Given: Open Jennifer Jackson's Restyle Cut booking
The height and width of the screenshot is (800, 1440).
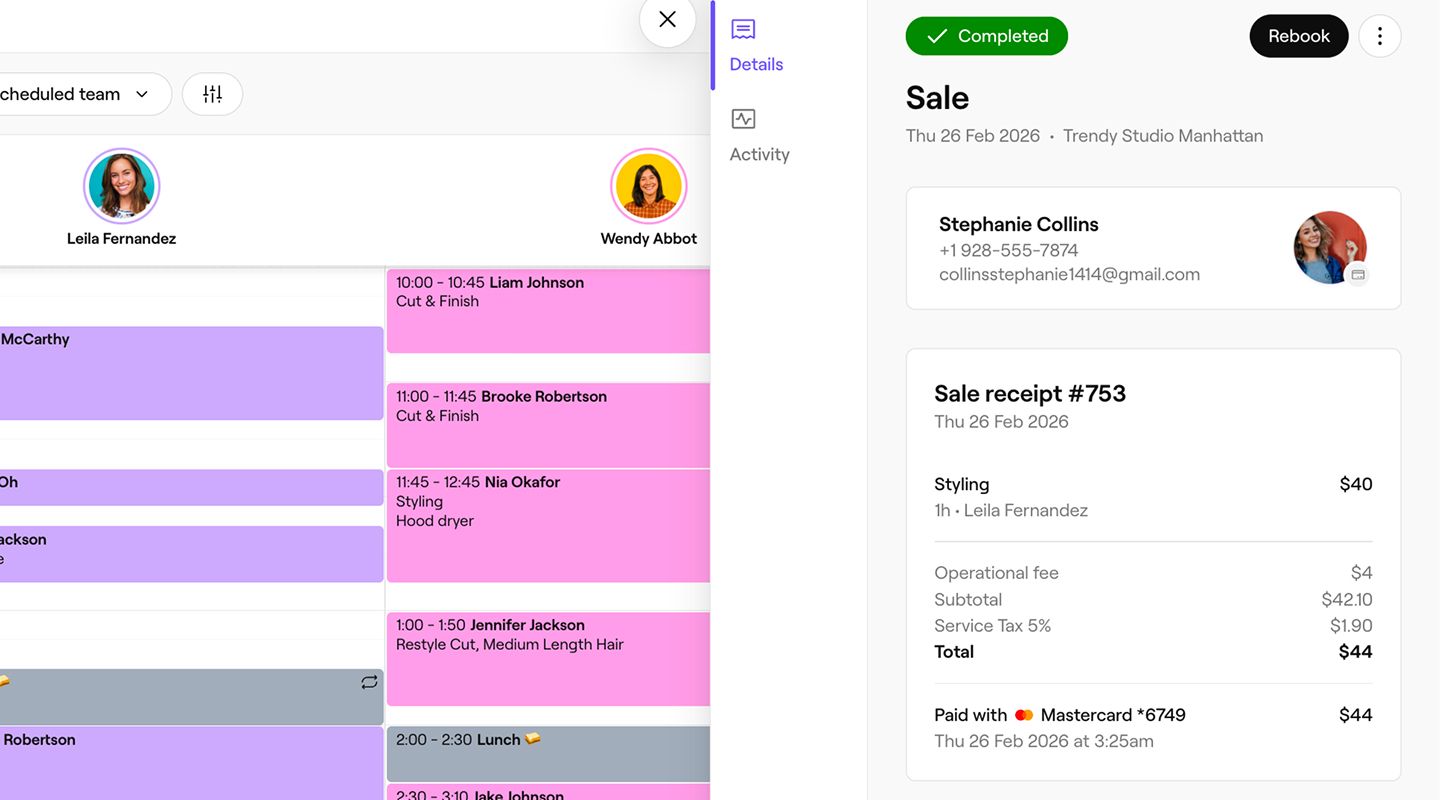Looking at the screenshot, I should pyautogui.click(x=548, y=658).
